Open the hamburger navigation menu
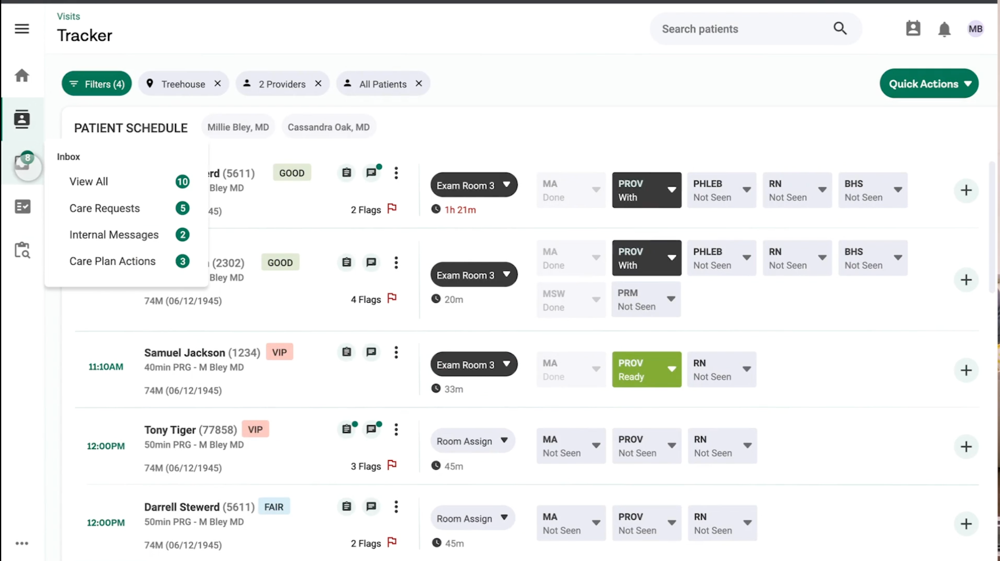Viewport: 1000px width, 561px height. 22,29
